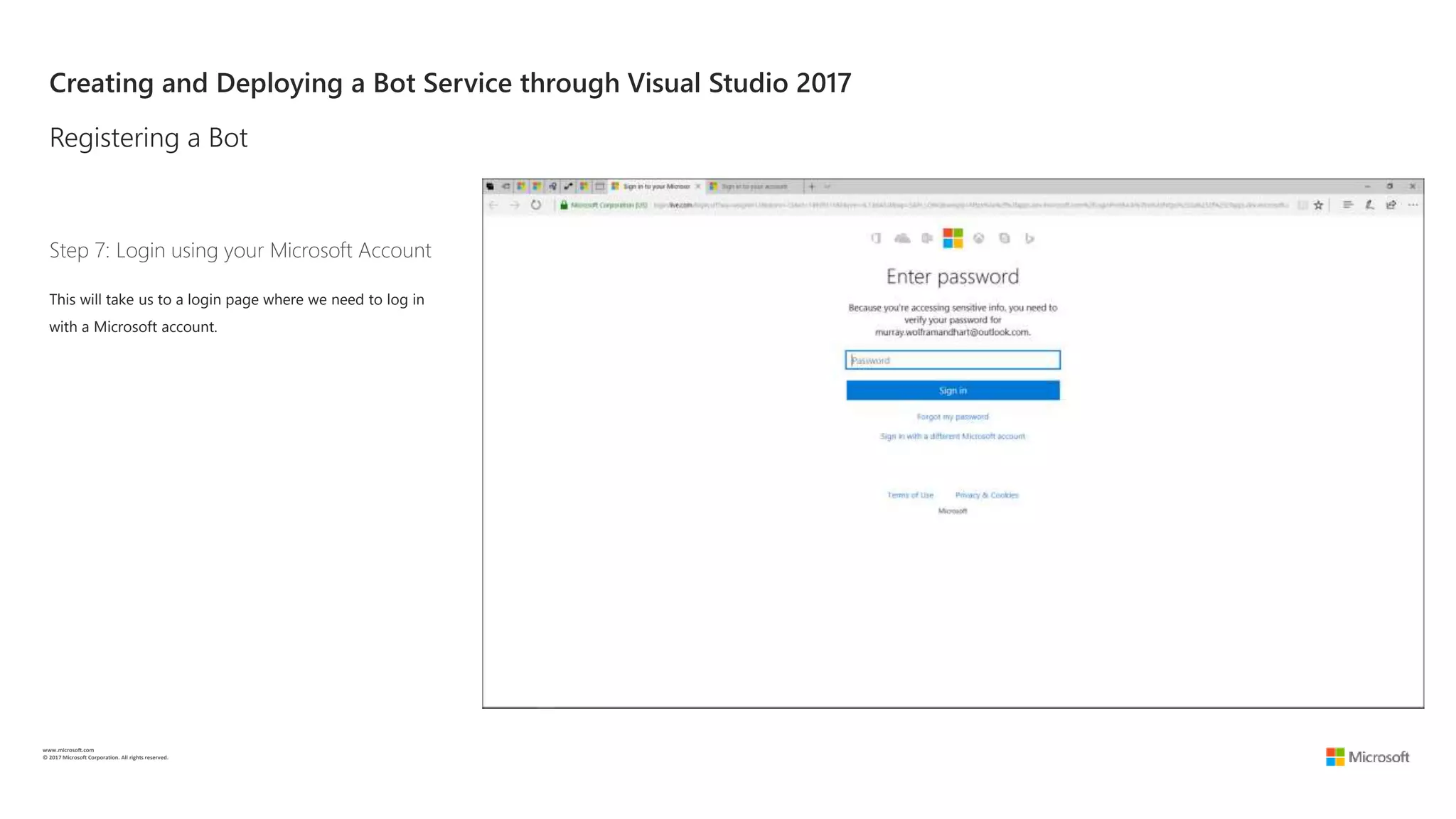Image resolution: width=1456 pixels, height=819 pixels.
Task: Open the Edge Hub icon
Action: pos(1347,205)
